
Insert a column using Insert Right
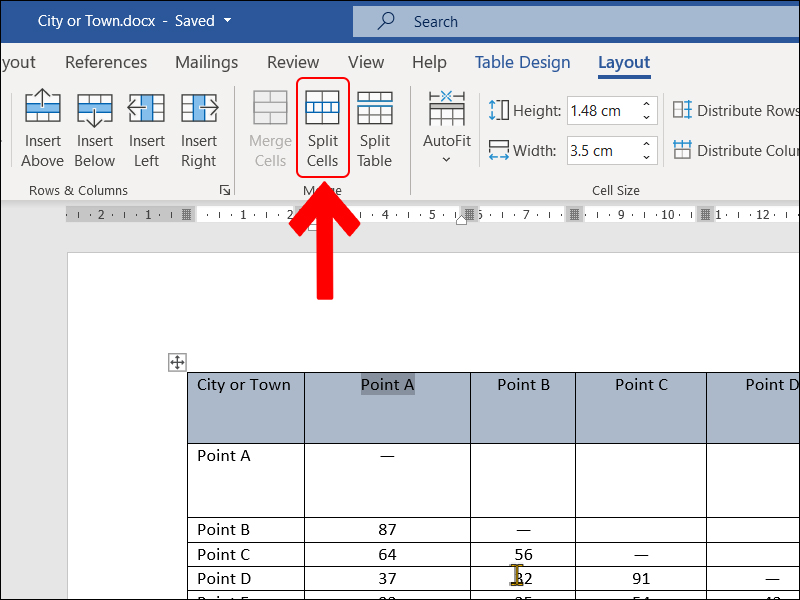(199, 108)
